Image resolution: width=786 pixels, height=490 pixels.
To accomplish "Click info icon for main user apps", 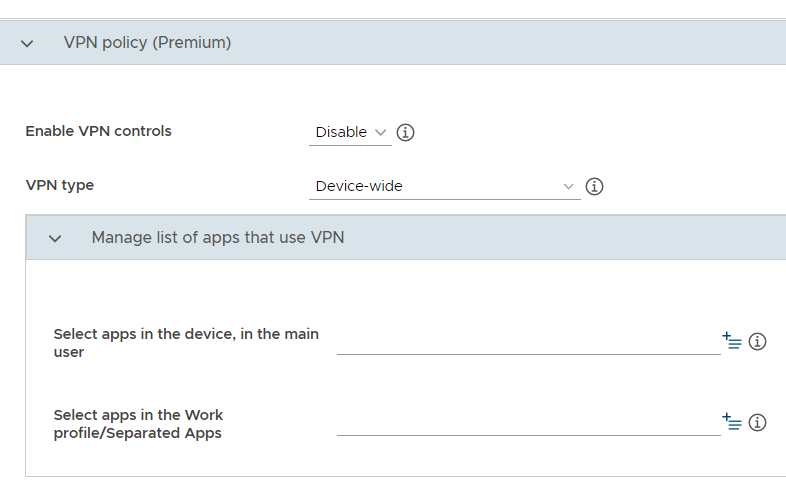I will coord(757,341).
